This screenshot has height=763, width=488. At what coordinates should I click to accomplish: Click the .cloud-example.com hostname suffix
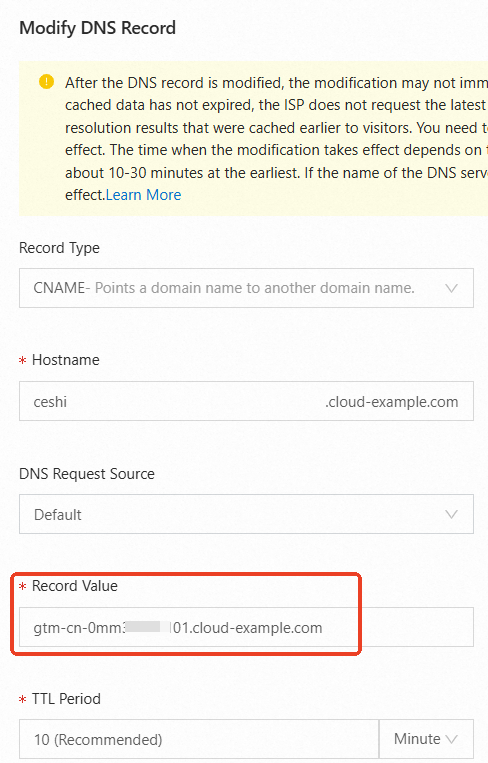coord(392,402)
